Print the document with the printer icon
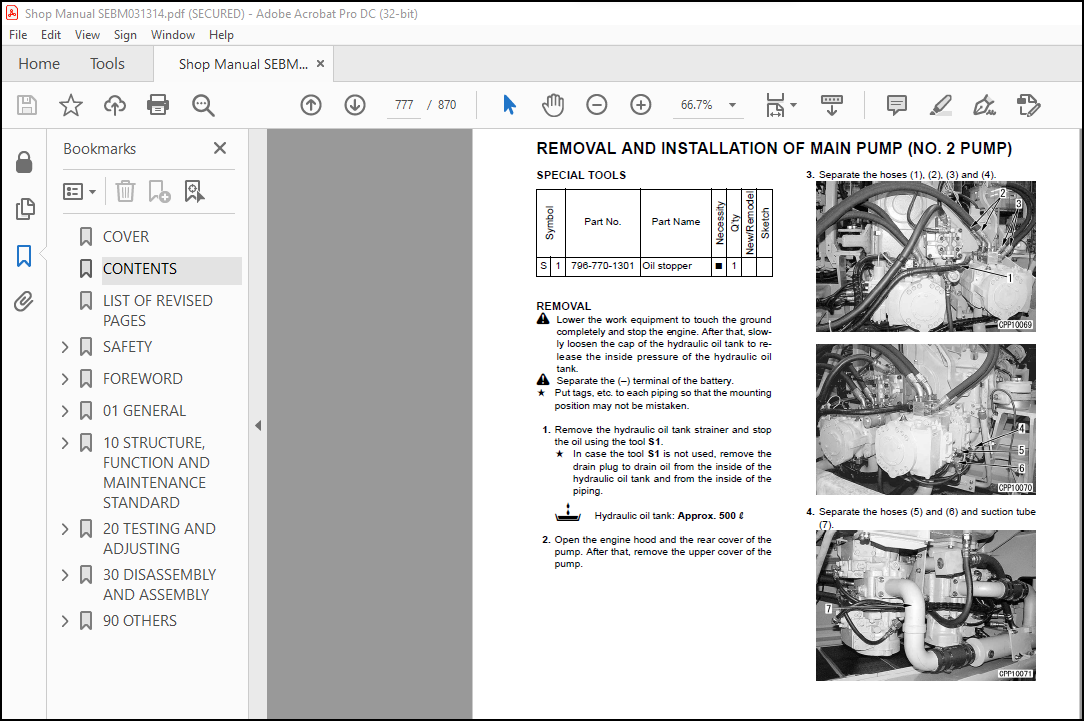The width and height of the screenshot is (1084, 721). tap(158, 105)
